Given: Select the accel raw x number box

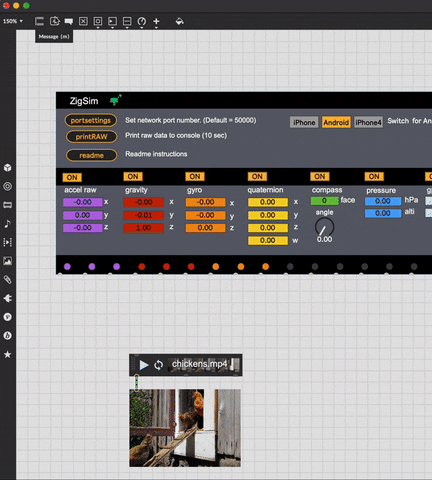Looking at the screenshot, I should point(83,202).
